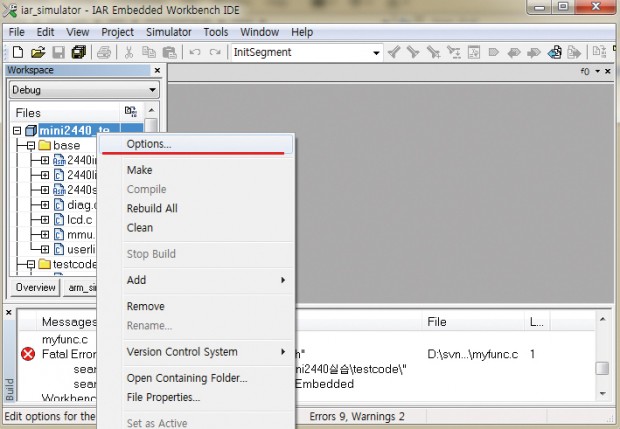Click the Files column header icon

pyautogui.click(x=130, y=112)
